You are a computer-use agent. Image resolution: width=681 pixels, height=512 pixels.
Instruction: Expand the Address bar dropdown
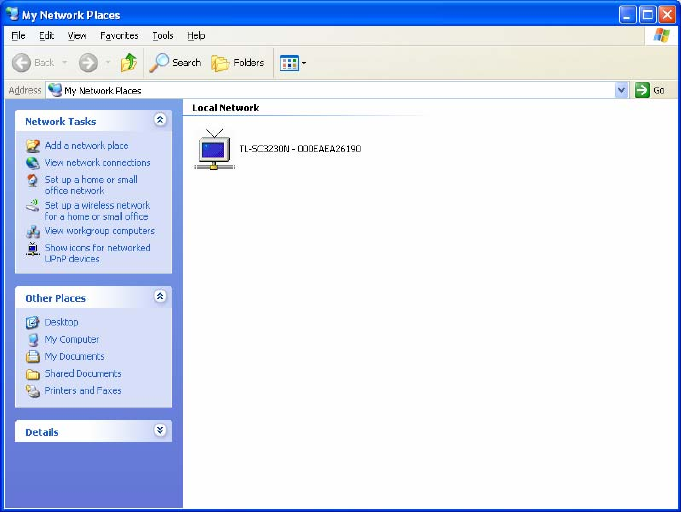[621, 90]
